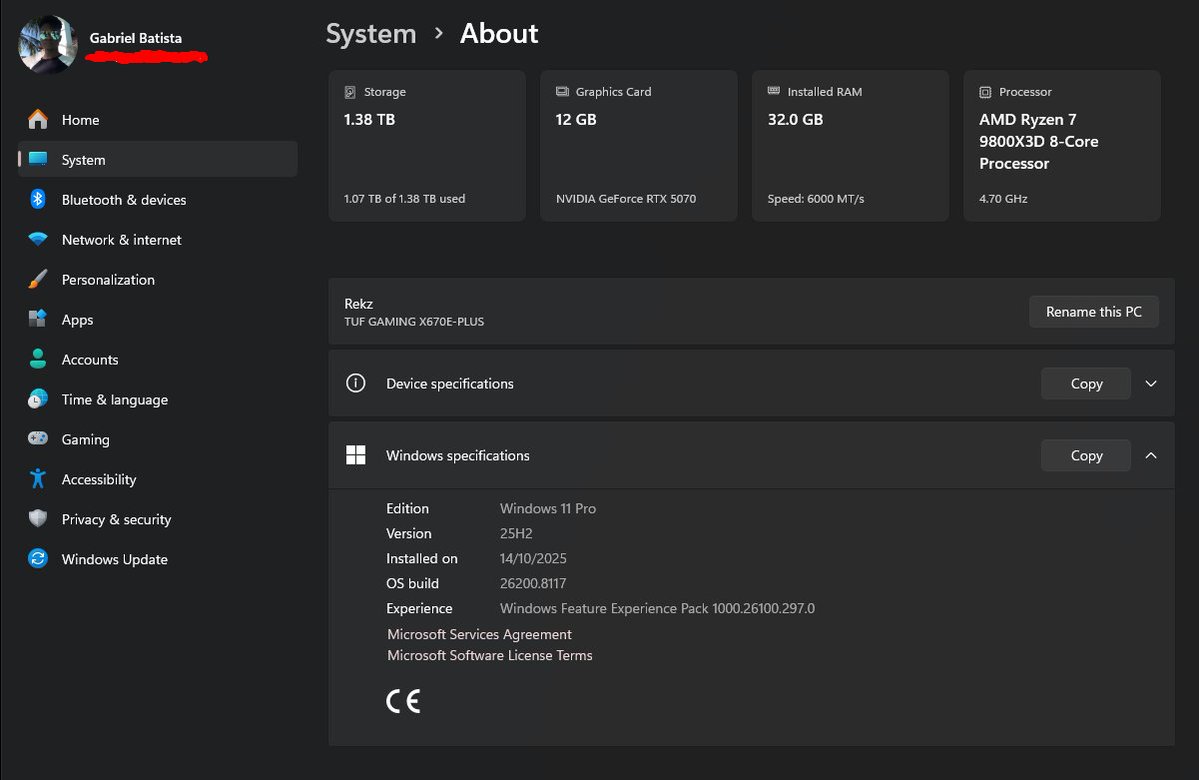Click the PC name Rekz
1199x780 pixels.
359,304
